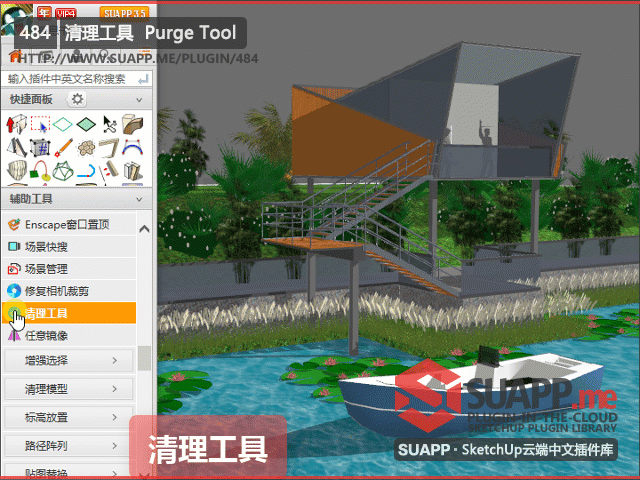Click the SUAPP 3.5 orange badge

click(x=124, y=13)
